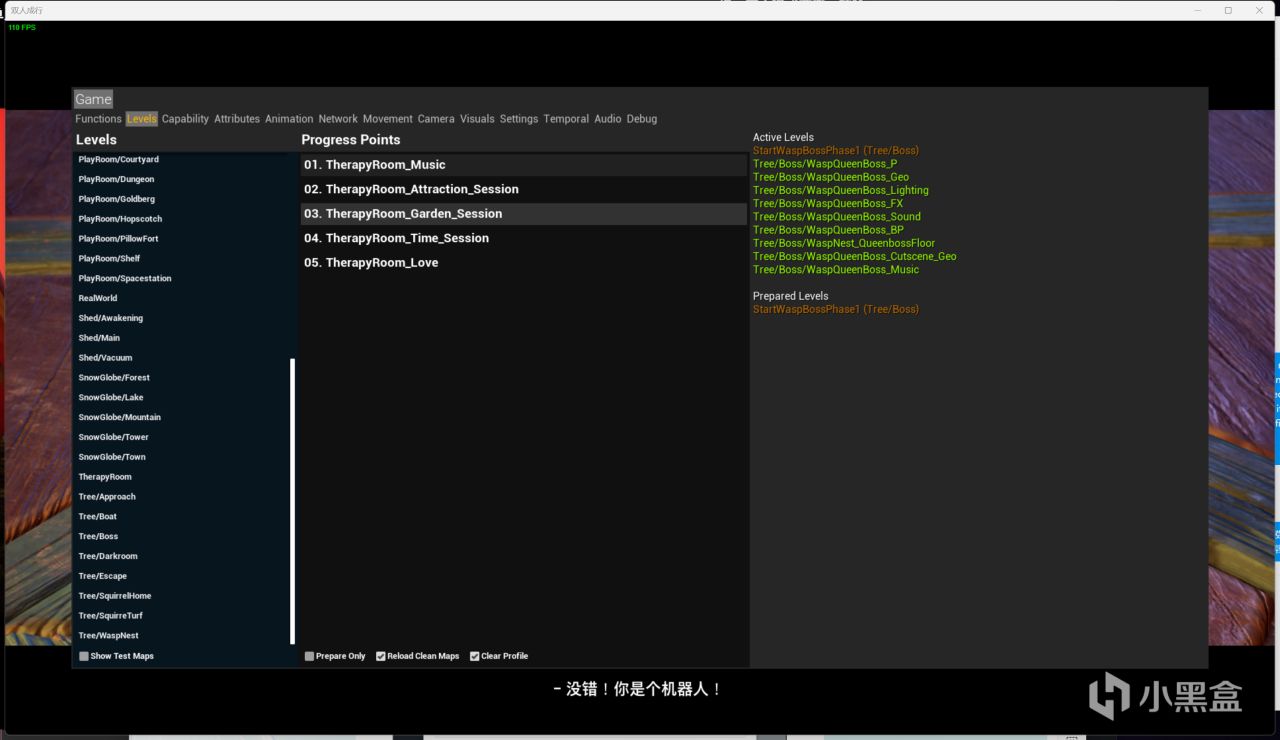This screenshot has height=740, width=1280.
Task: Toggle the Show Test Maps checkbox
Action: [84, 656]
